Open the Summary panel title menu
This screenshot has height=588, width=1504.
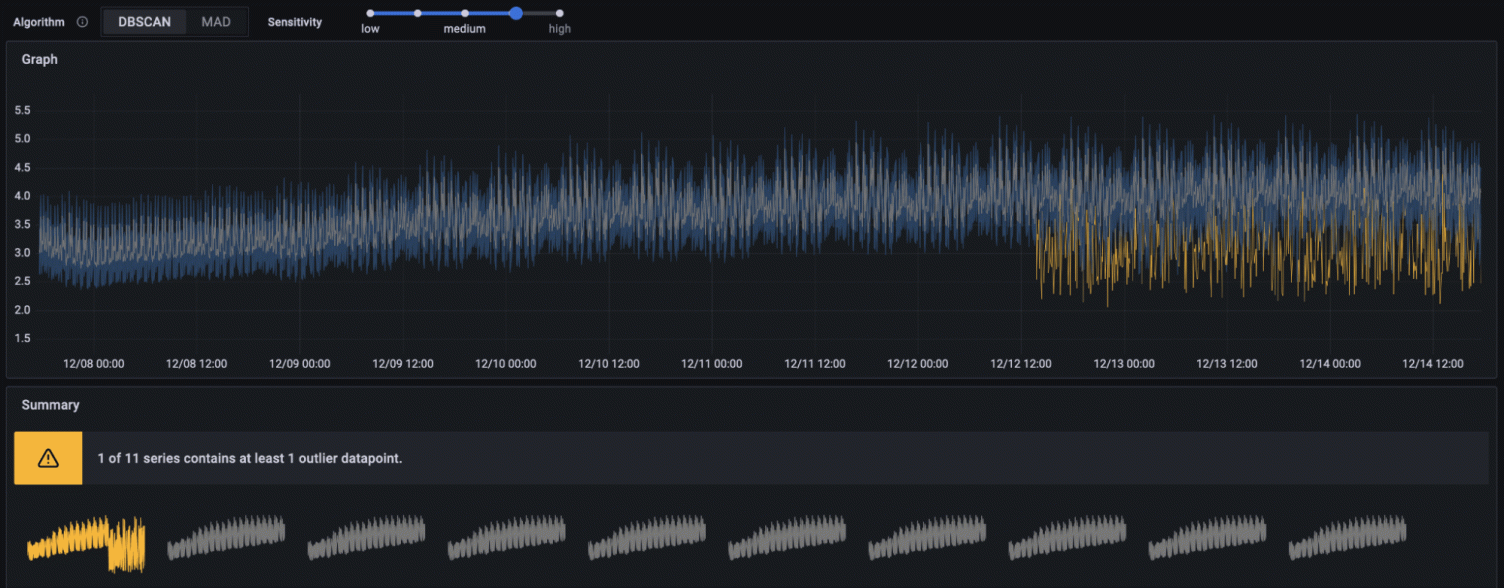tap(50, 405)
